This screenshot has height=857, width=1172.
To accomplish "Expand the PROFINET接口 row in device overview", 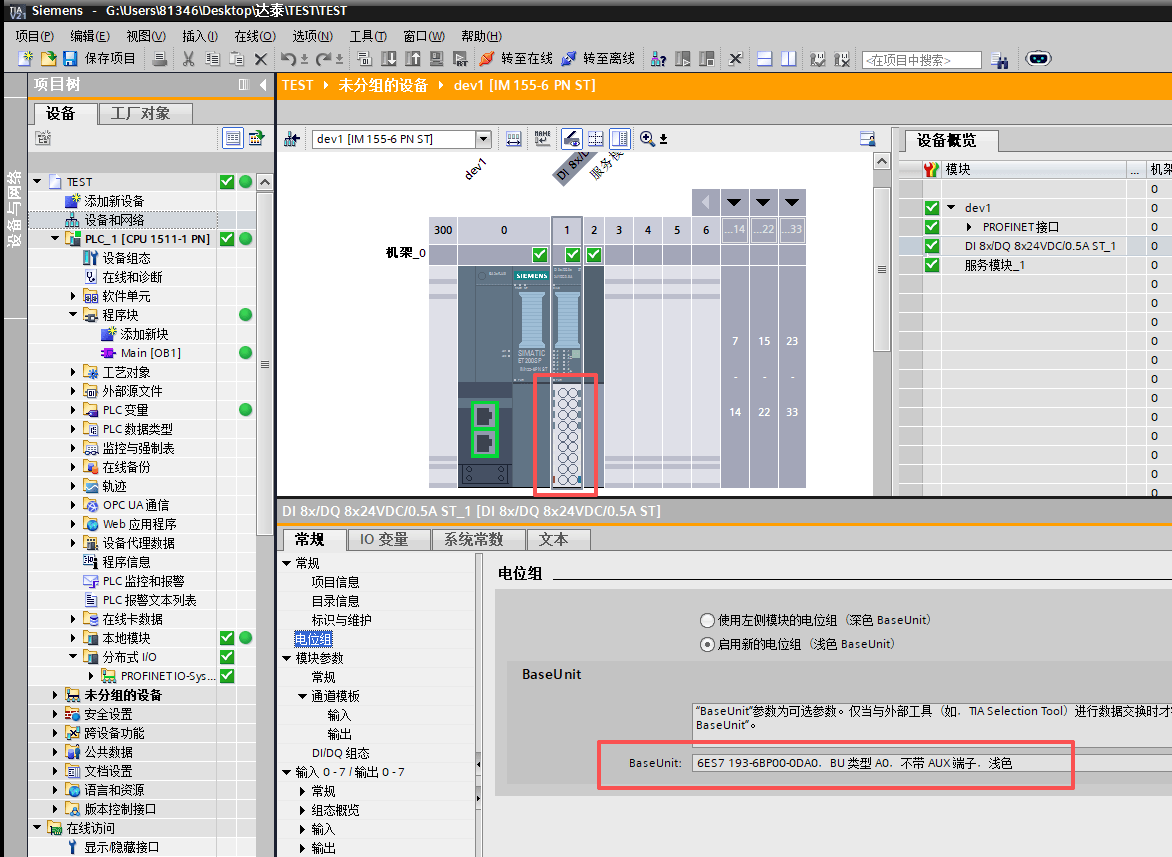I will pos(969,227).
